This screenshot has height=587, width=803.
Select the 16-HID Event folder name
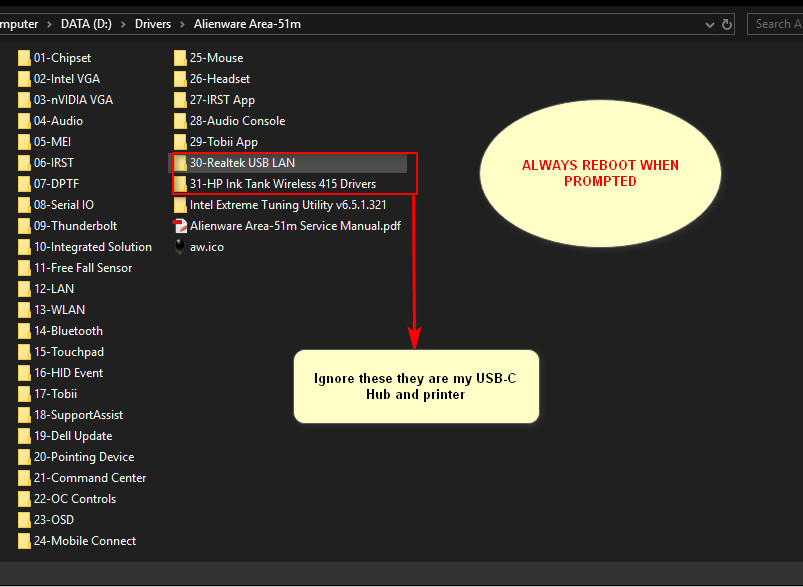tap(68, 373)
